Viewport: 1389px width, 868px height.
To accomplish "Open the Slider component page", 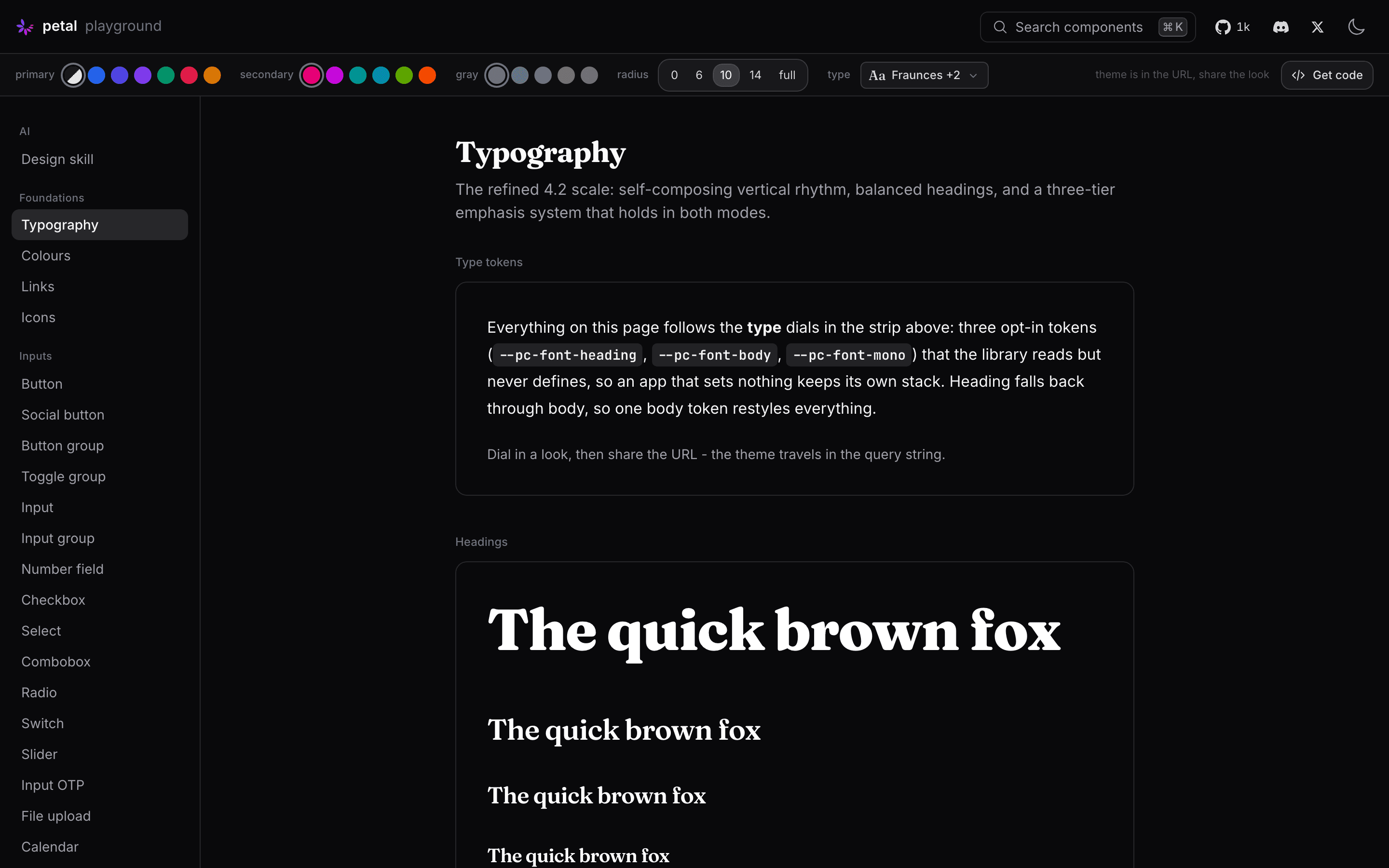I will tap(100, 754).
